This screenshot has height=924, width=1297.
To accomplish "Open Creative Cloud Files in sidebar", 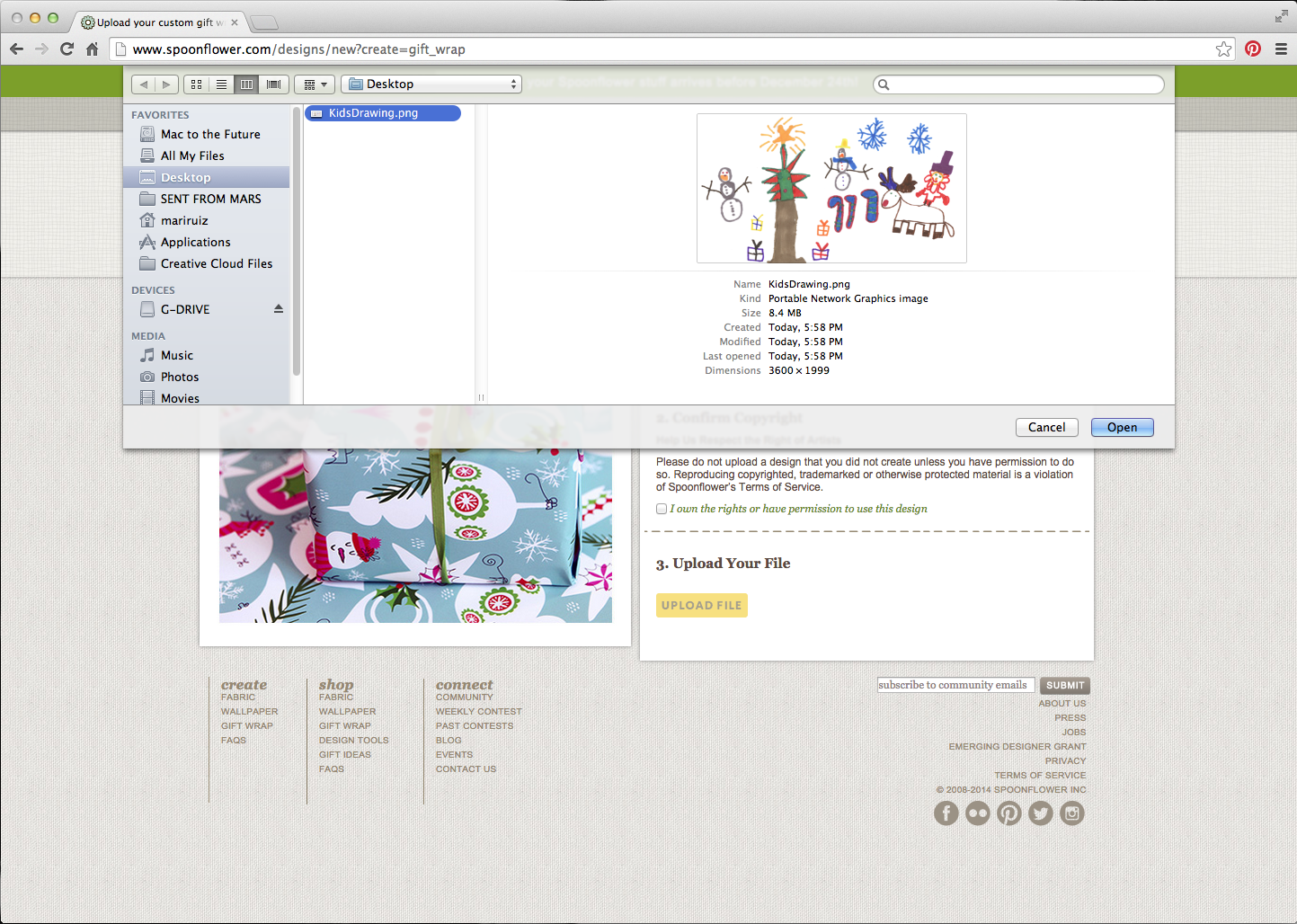I will coord(206,263).
